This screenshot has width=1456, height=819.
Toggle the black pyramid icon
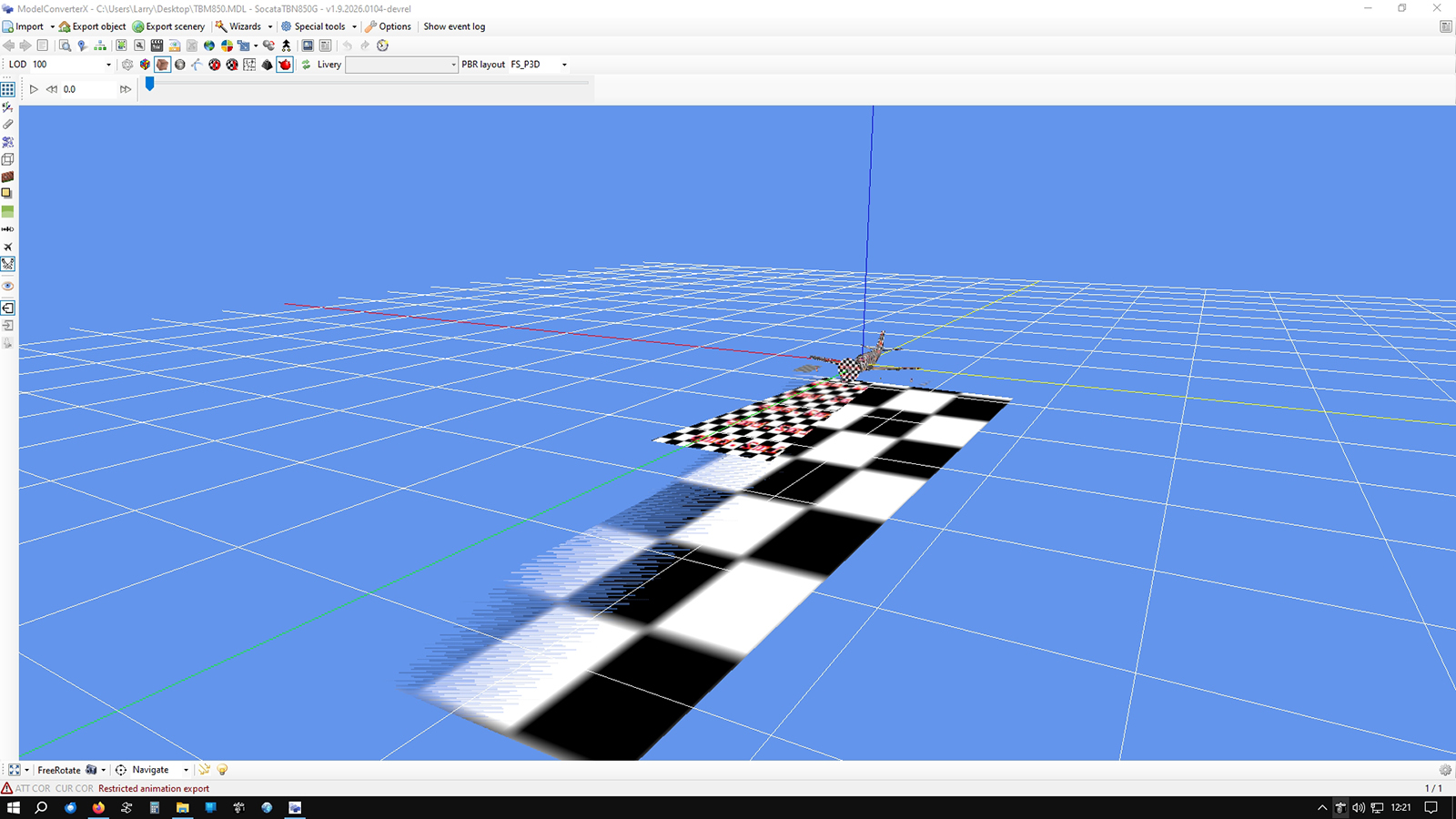click(268, 65)
